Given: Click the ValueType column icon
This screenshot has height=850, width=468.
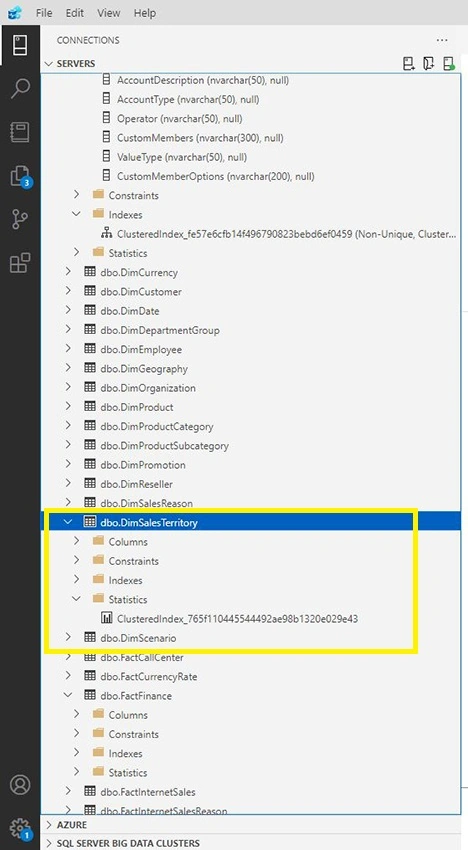Looking at the screenshot, I should point(107,157).
